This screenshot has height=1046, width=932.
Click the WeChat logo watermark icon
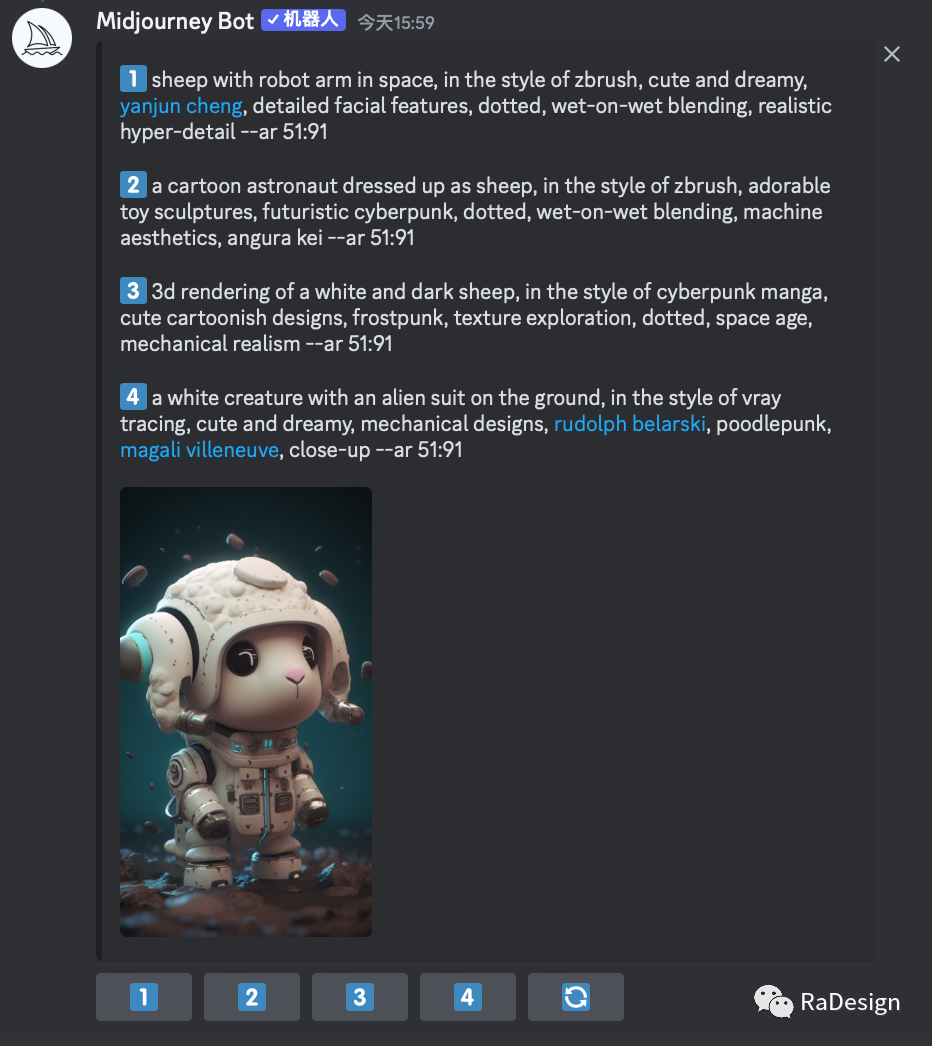pos(773,1001)
